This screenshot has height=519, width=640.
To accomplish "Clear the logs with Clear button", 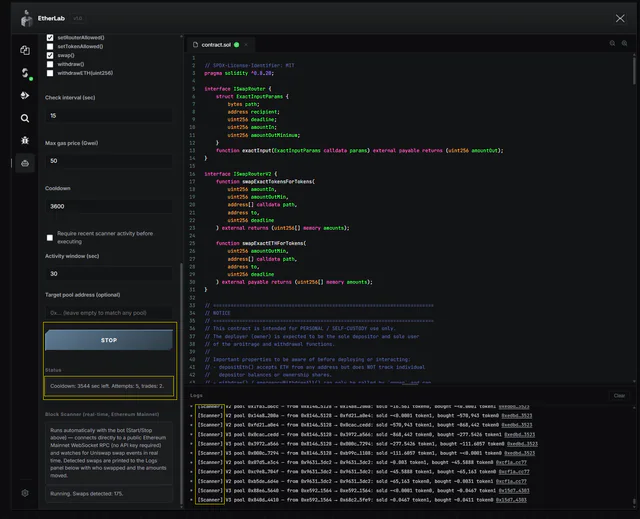I will (x=619, y=395).
